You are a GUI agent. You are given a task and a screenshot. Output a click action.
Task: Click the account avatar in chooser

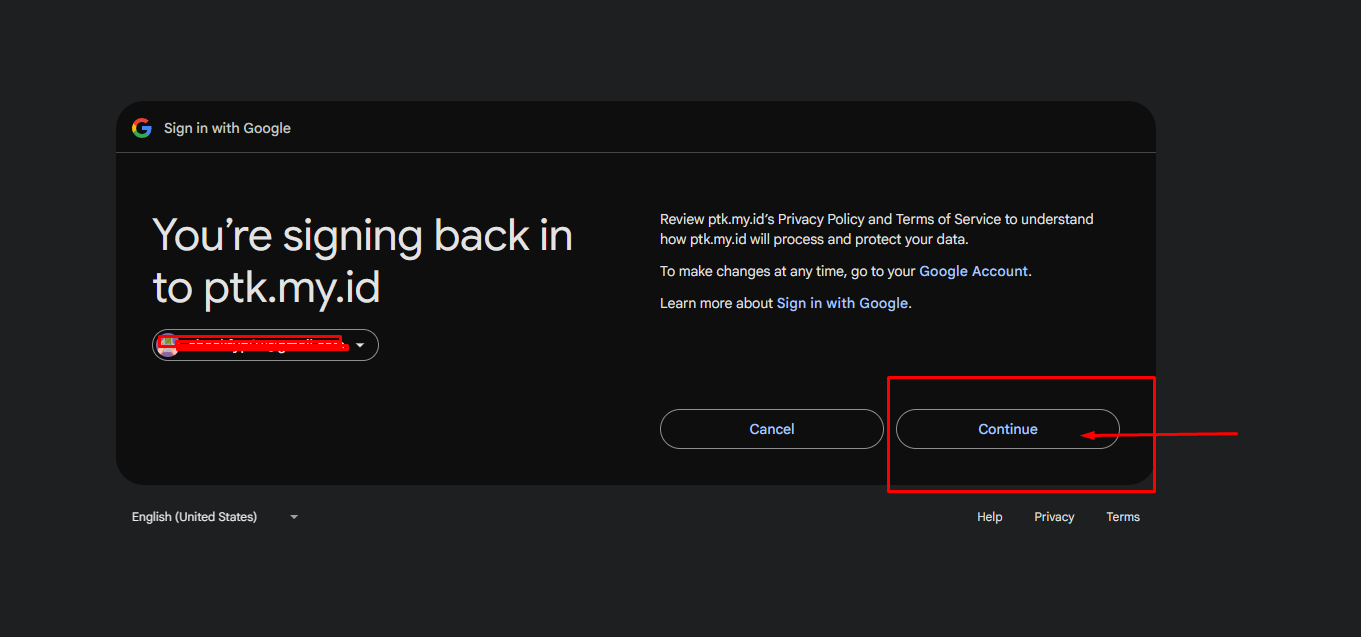(168, 345)
